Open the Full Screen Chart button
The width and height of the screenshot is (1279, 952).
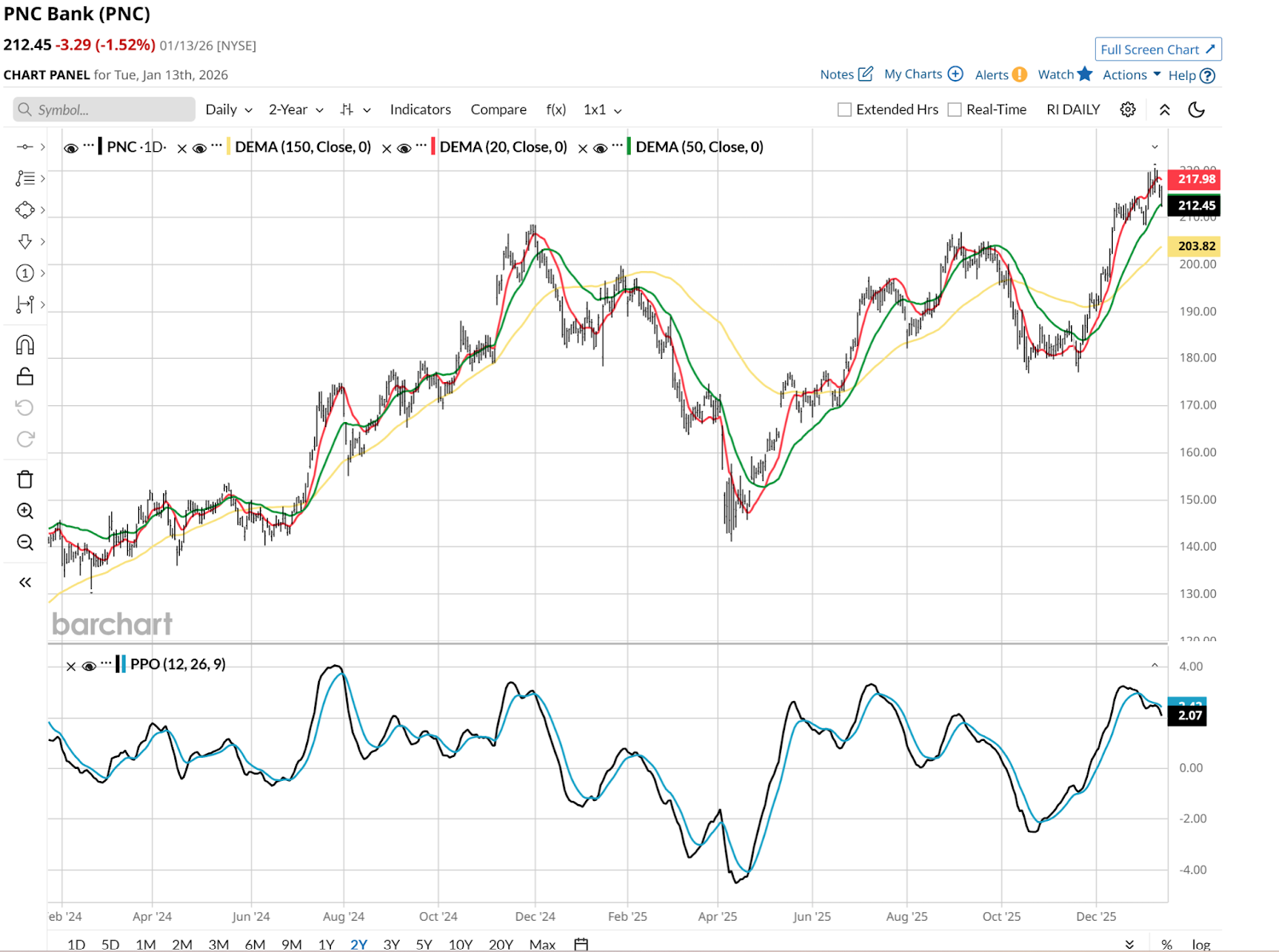[x=1157, y=50]
